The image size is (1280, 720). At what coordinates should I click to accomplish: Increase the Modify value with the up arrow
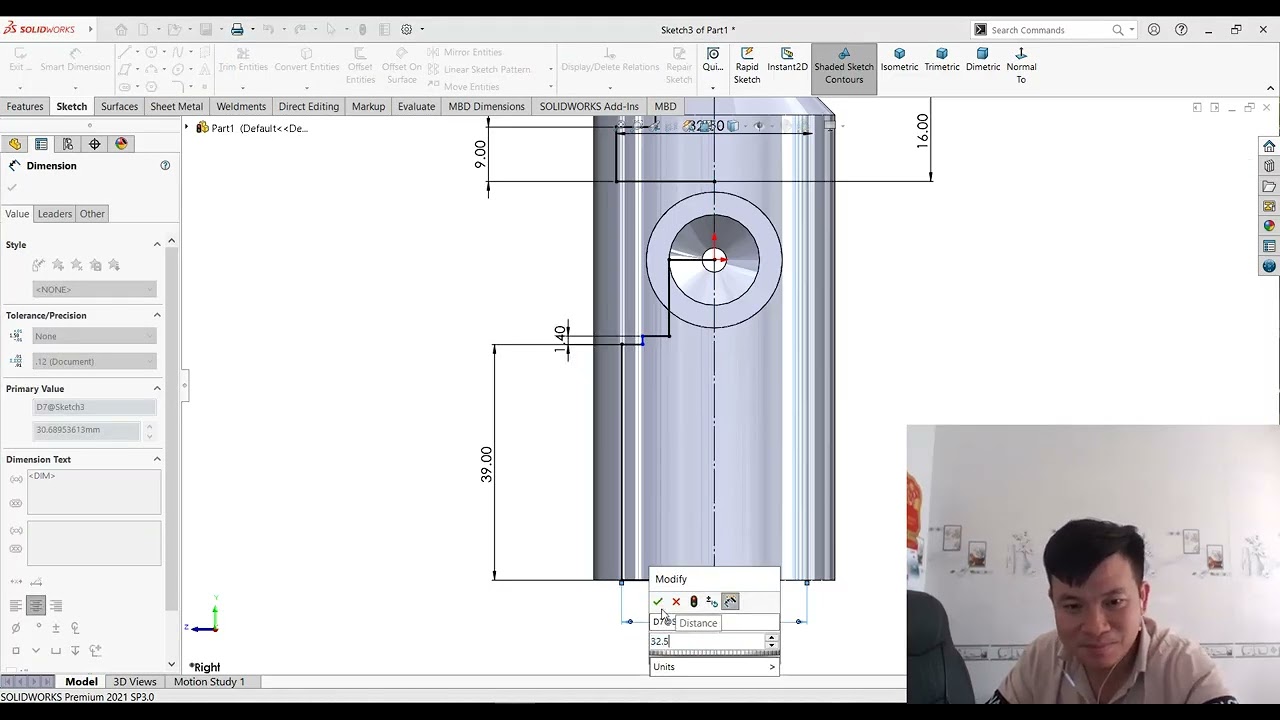coord(771,637)
